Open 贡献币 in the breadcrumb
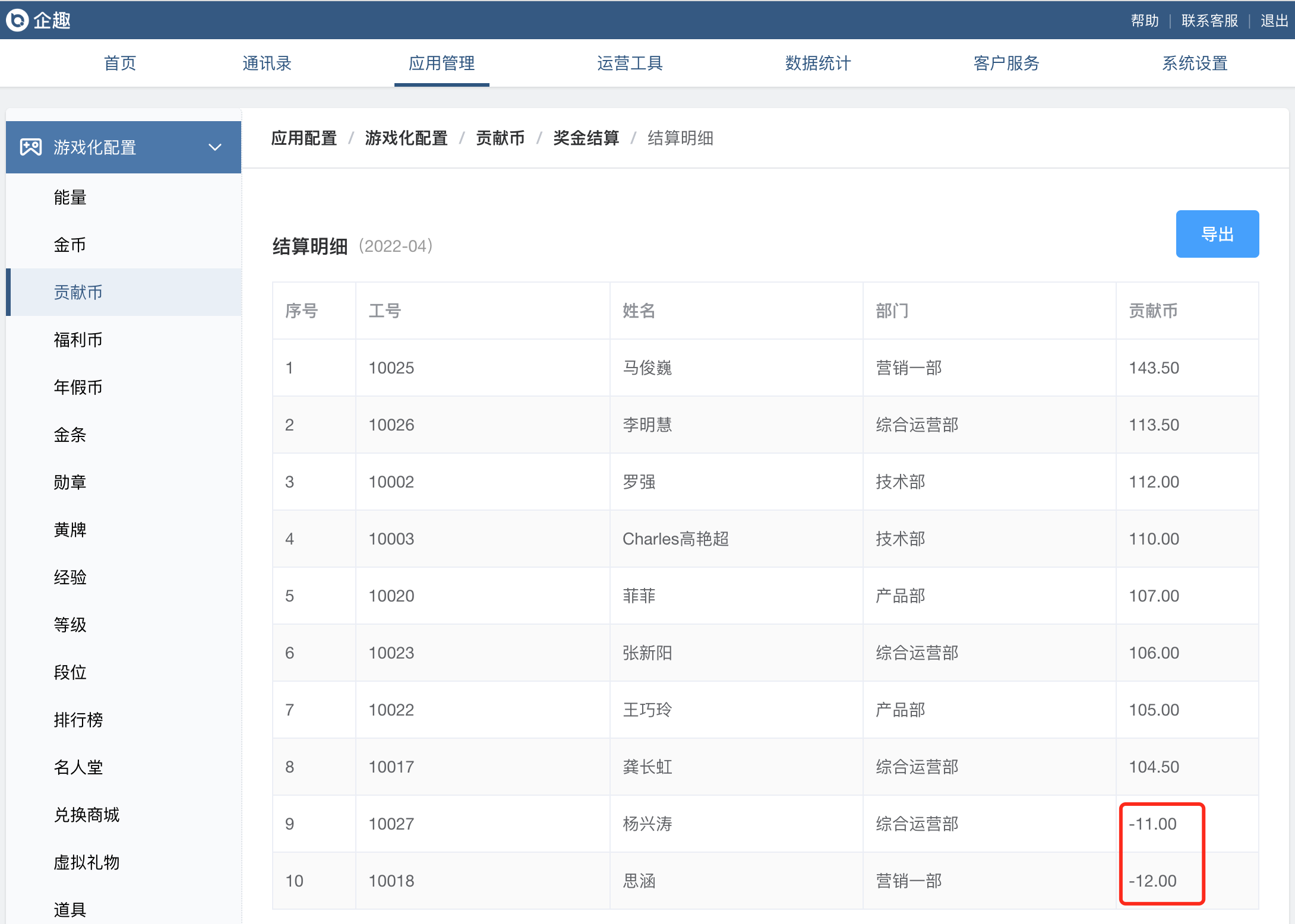 (x=500, y=138)
